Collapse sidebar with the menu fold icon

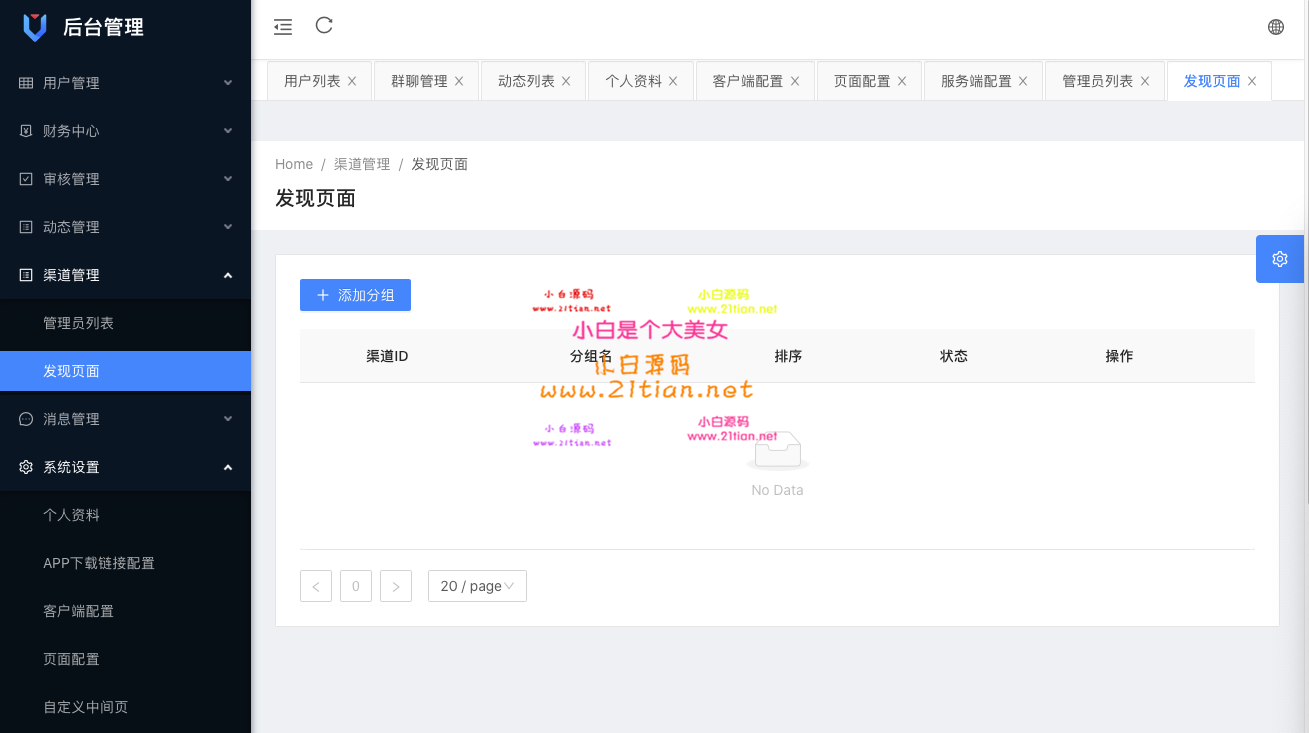pos(283,27)
